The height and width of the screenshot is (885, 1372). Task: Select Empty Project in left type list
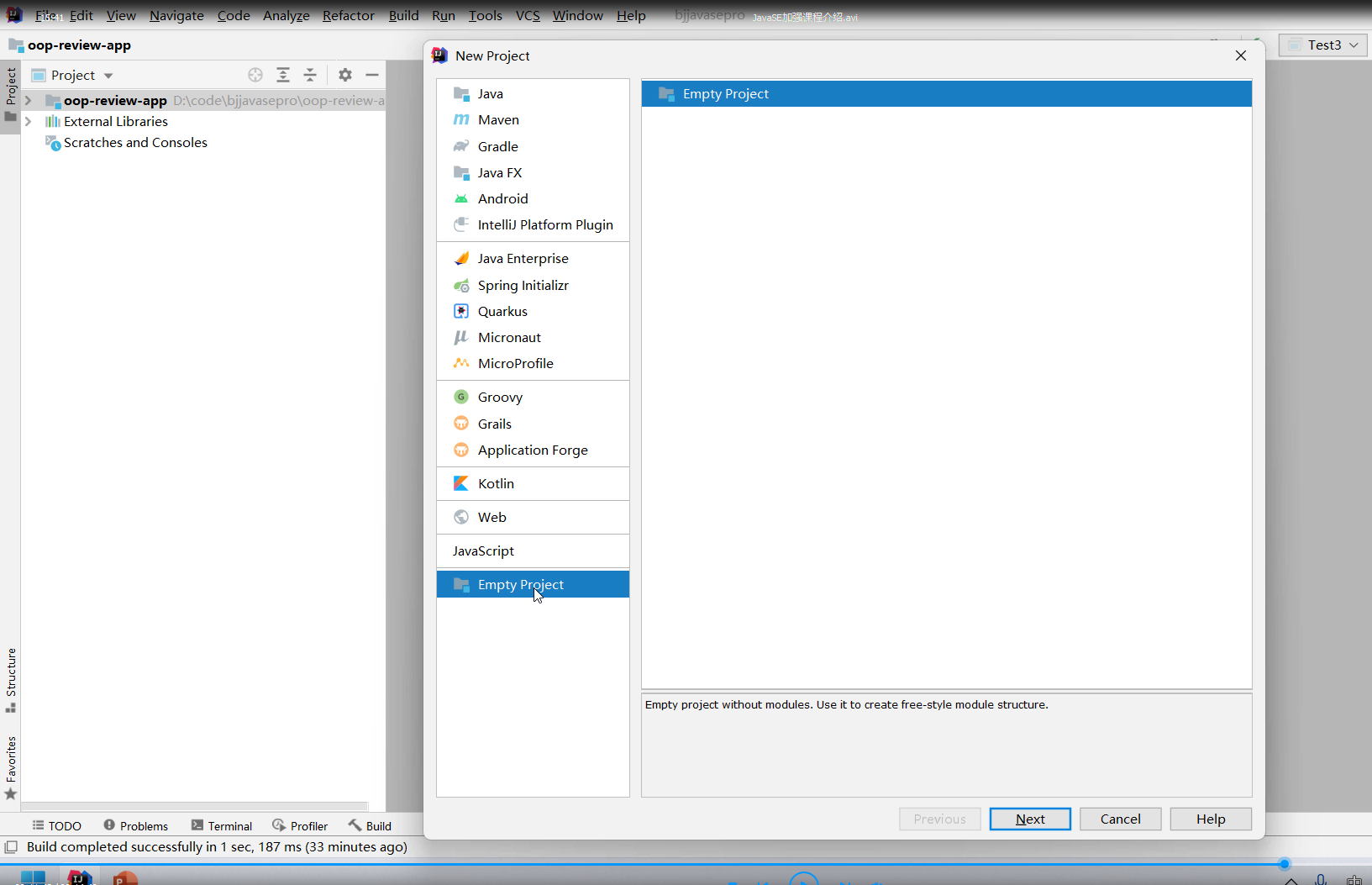pos(533,584)
